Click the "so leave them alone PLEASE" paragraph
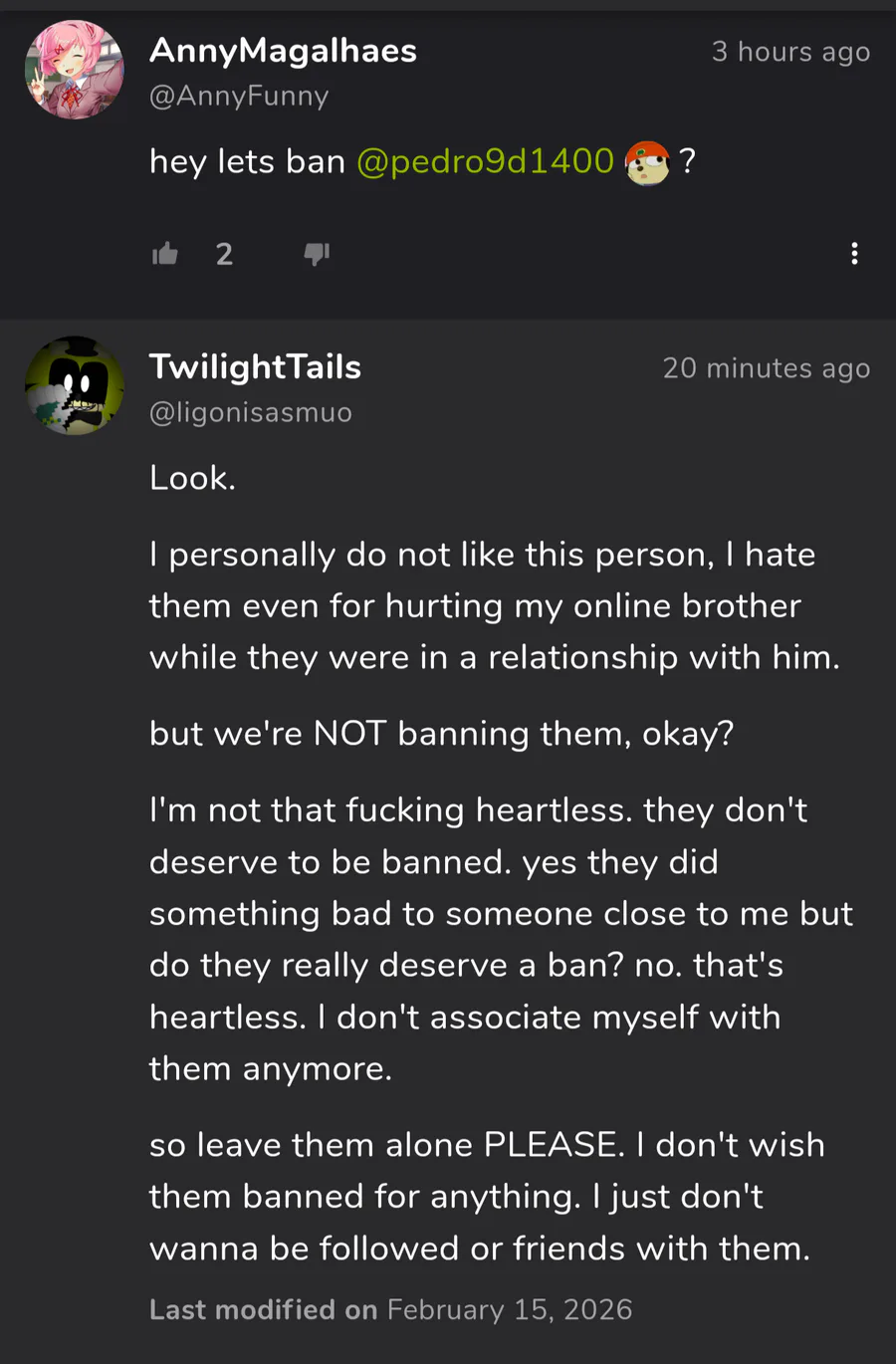 pos(487,1196)
